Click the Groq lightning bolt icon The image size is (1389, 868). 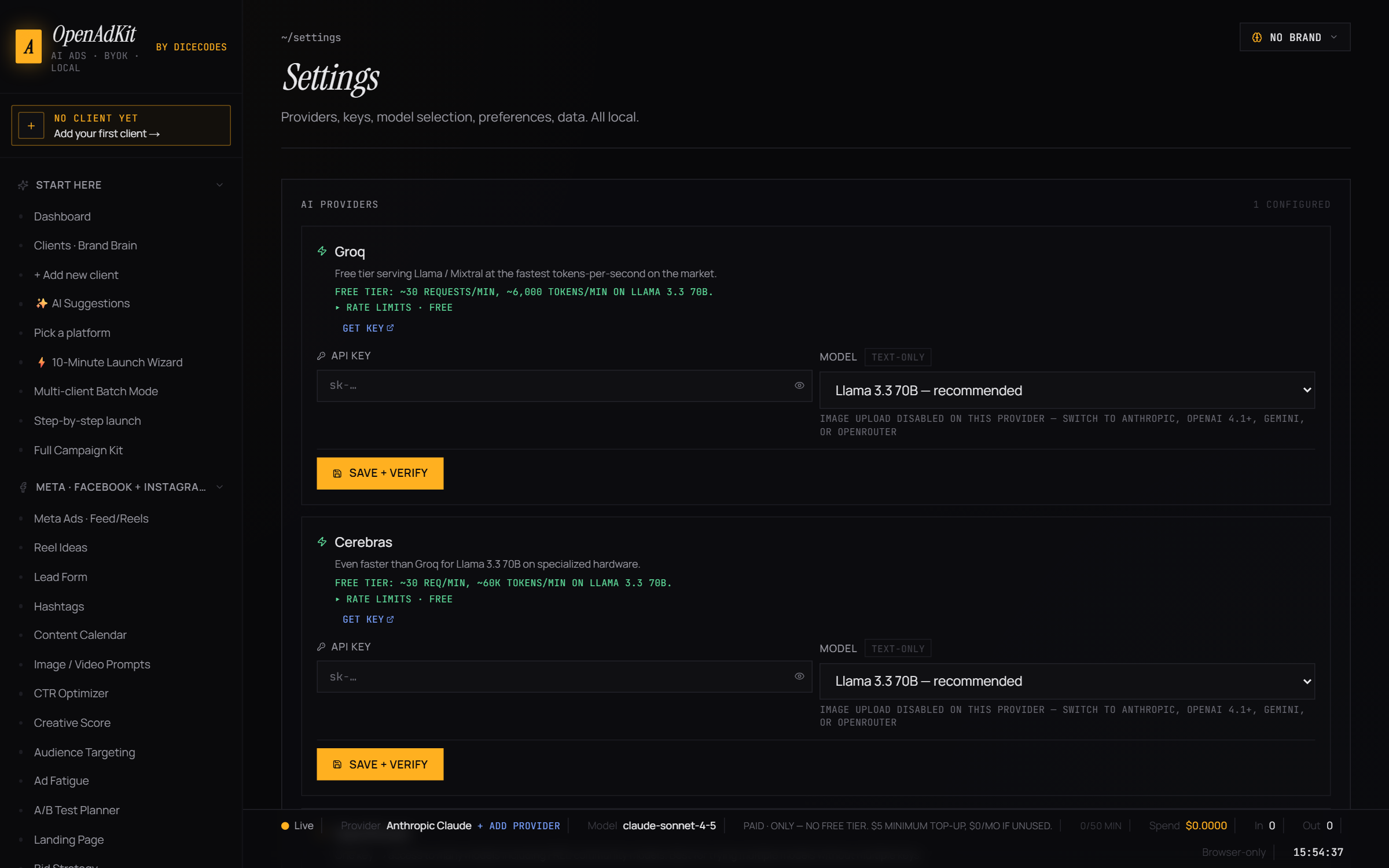pyautogui.click(x=322, y=251)
